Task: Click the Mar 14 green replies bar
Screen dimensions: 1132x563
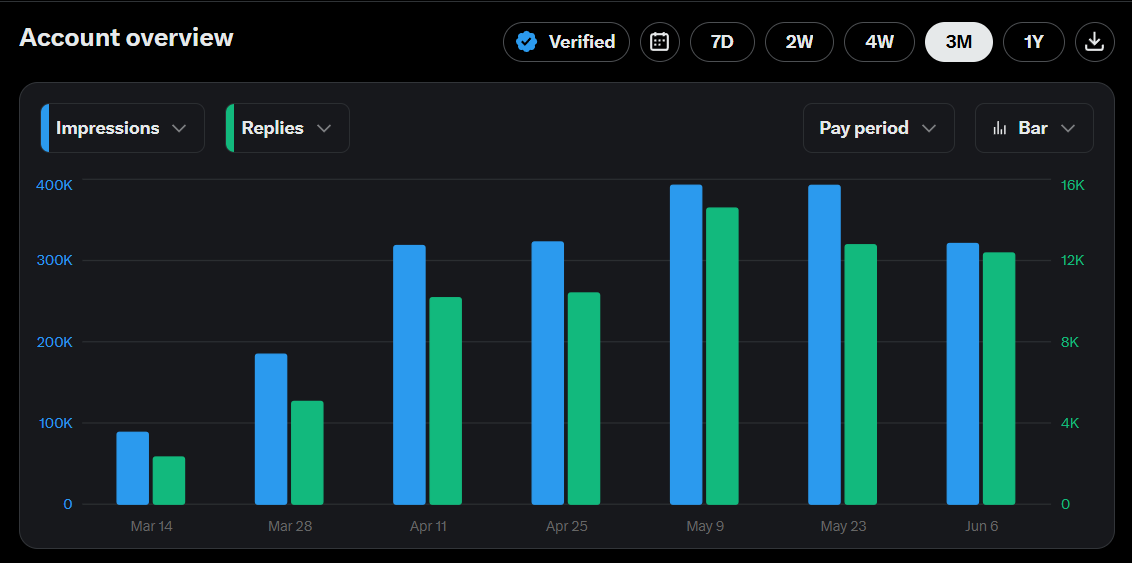Action: point(169,480)
